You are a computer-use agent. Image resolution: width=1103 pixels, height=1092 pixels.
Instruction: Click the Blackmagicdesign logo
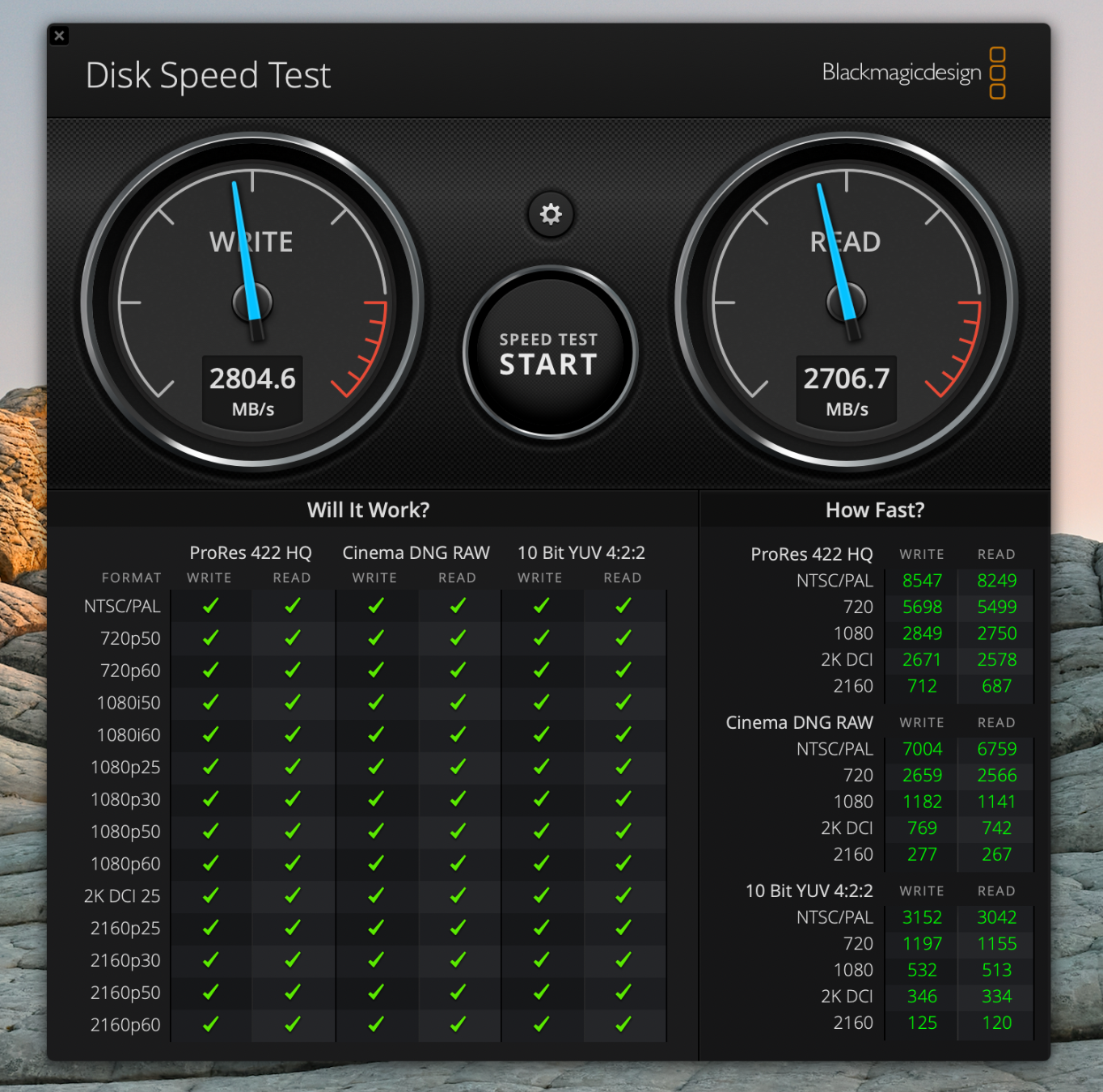pos(913,73)
